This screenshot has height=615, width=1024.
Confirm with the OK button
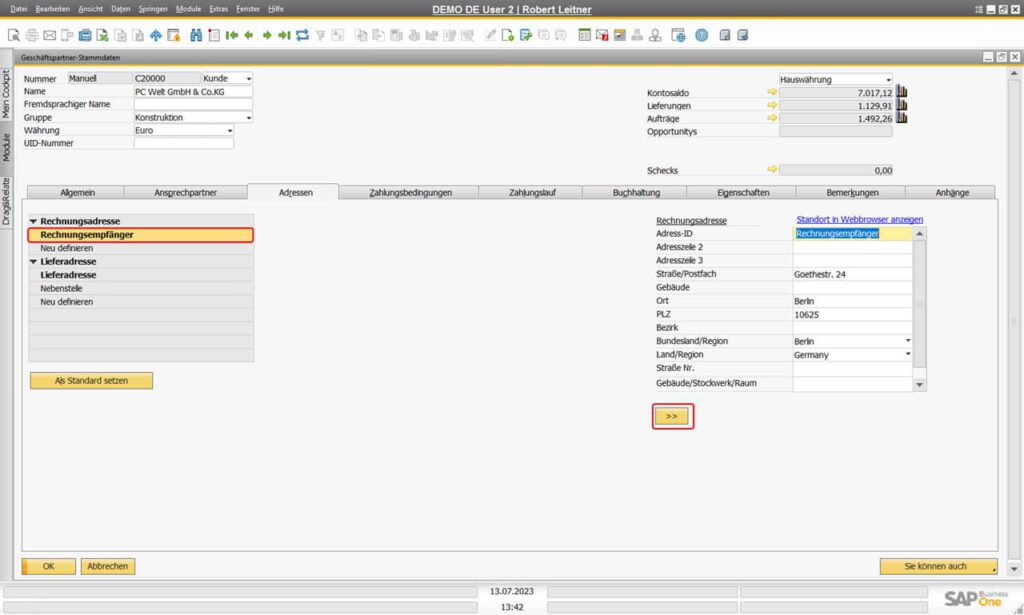pos(48,566)
